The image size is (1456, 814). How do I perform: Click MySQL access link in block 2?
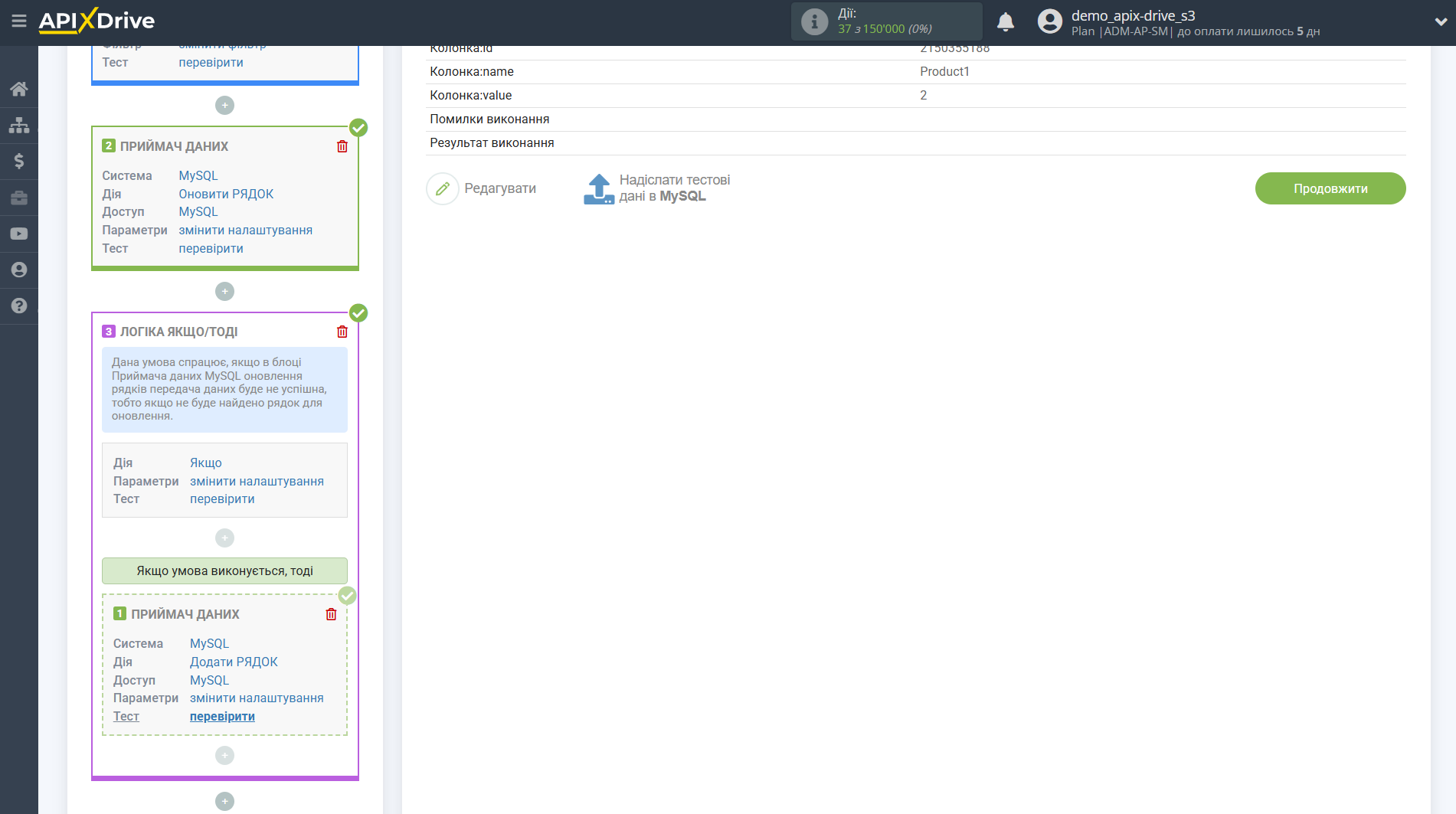(198, 211)
